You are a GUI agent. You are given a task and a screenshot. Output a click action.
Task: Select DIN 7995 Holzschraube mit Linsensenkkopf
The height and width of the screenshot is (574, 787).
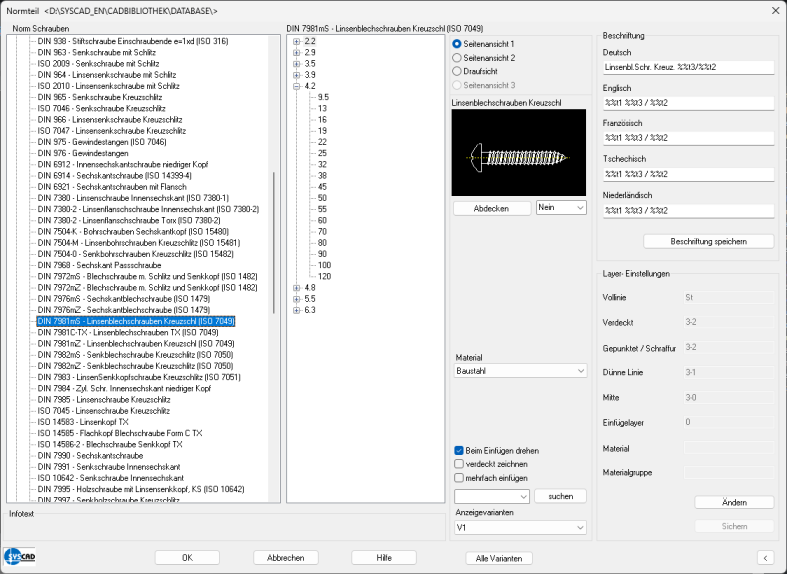pyautogui.click(x=141, y=489)
